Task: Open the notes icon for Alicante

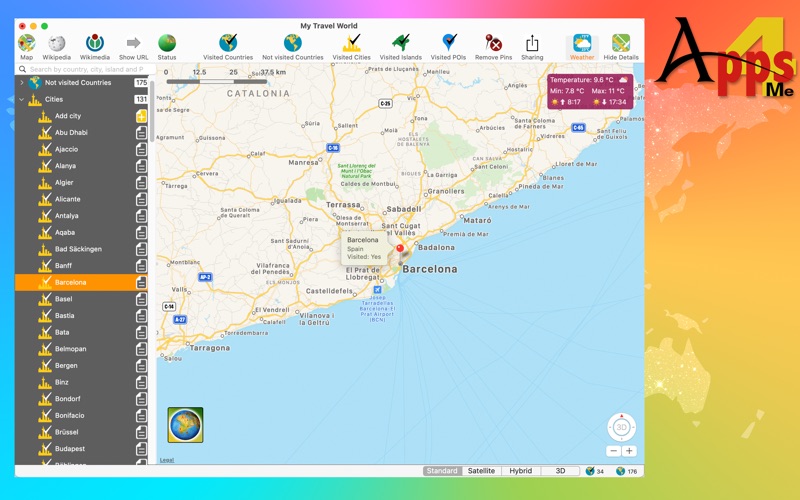Action: click(141, 199)
